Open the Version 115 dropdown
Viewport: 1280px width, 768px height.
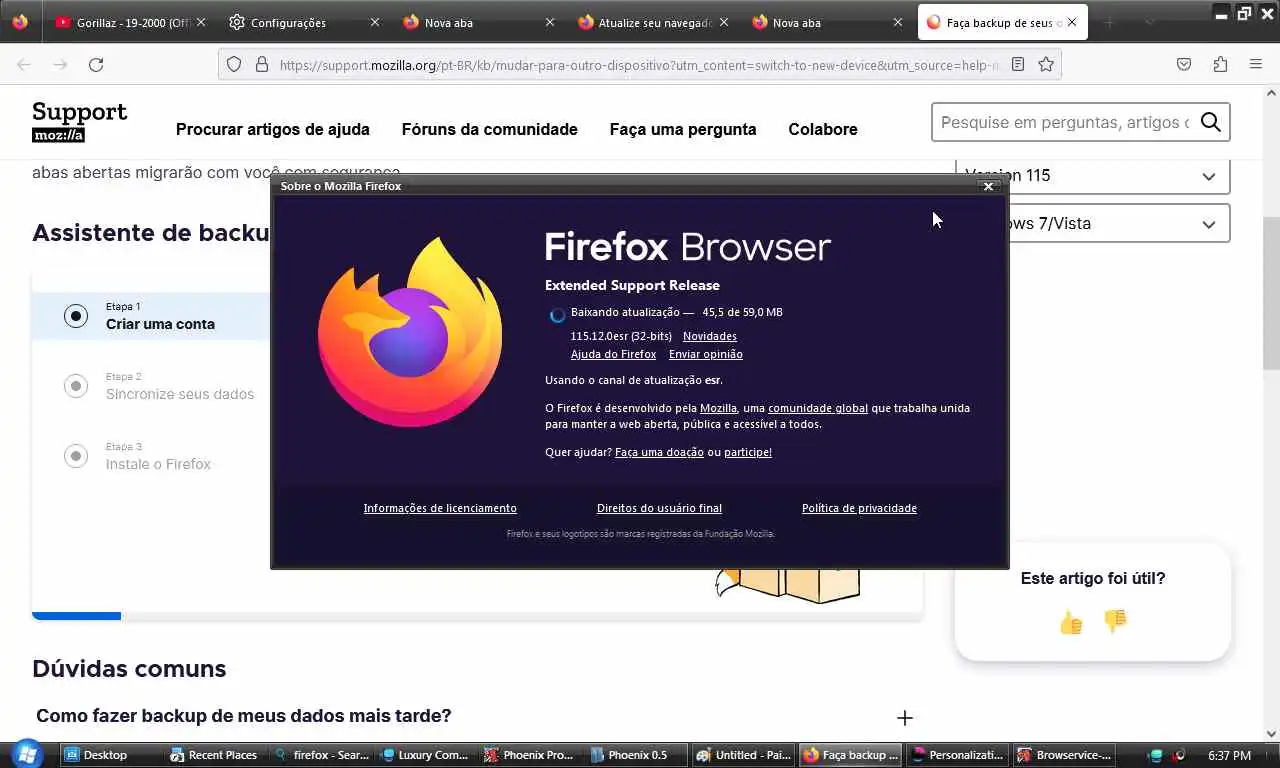(1092, 176)
